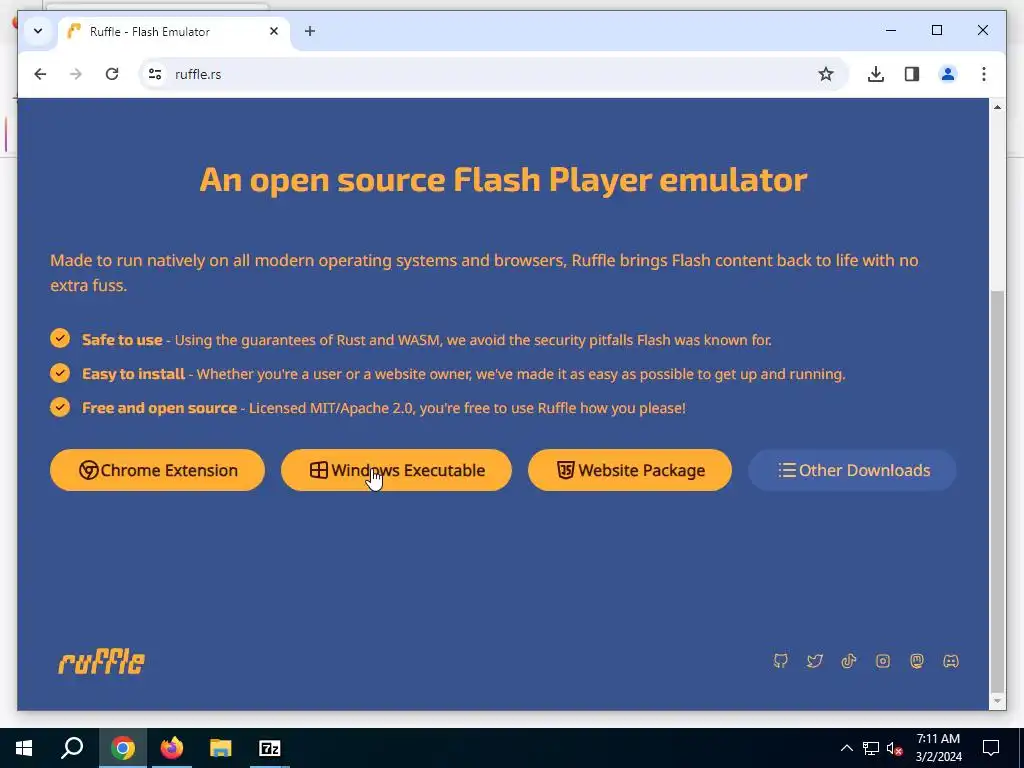The height and width of the screenshot is (768, 1024).
Task: Open Ruffle's Mastodon icon link
Action: tap(917, 661)
